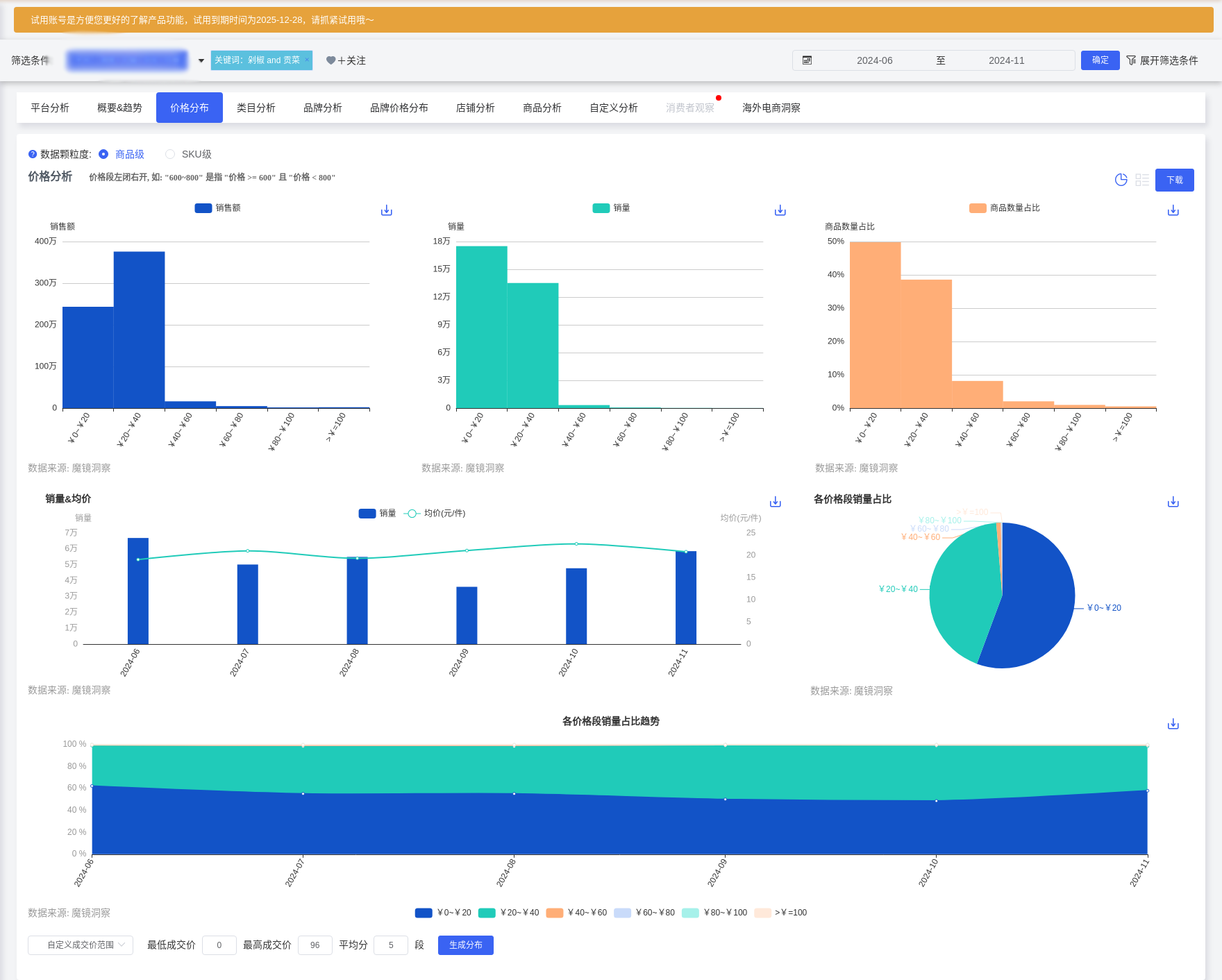Click end date field 2024-11
This screenshot has height=980, width=1222.
click(x=1007, y=60)
